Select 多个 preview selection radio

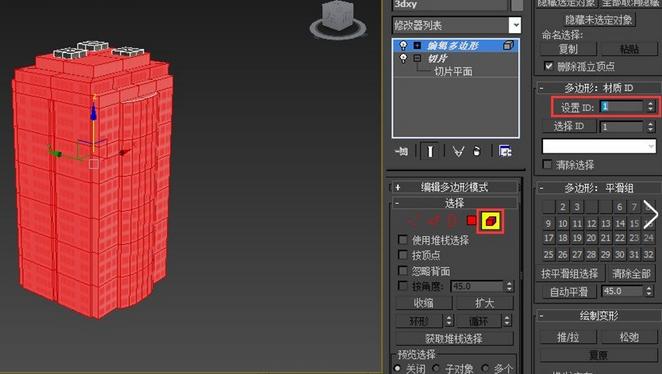pyautogui.click(x=486, y=369)
